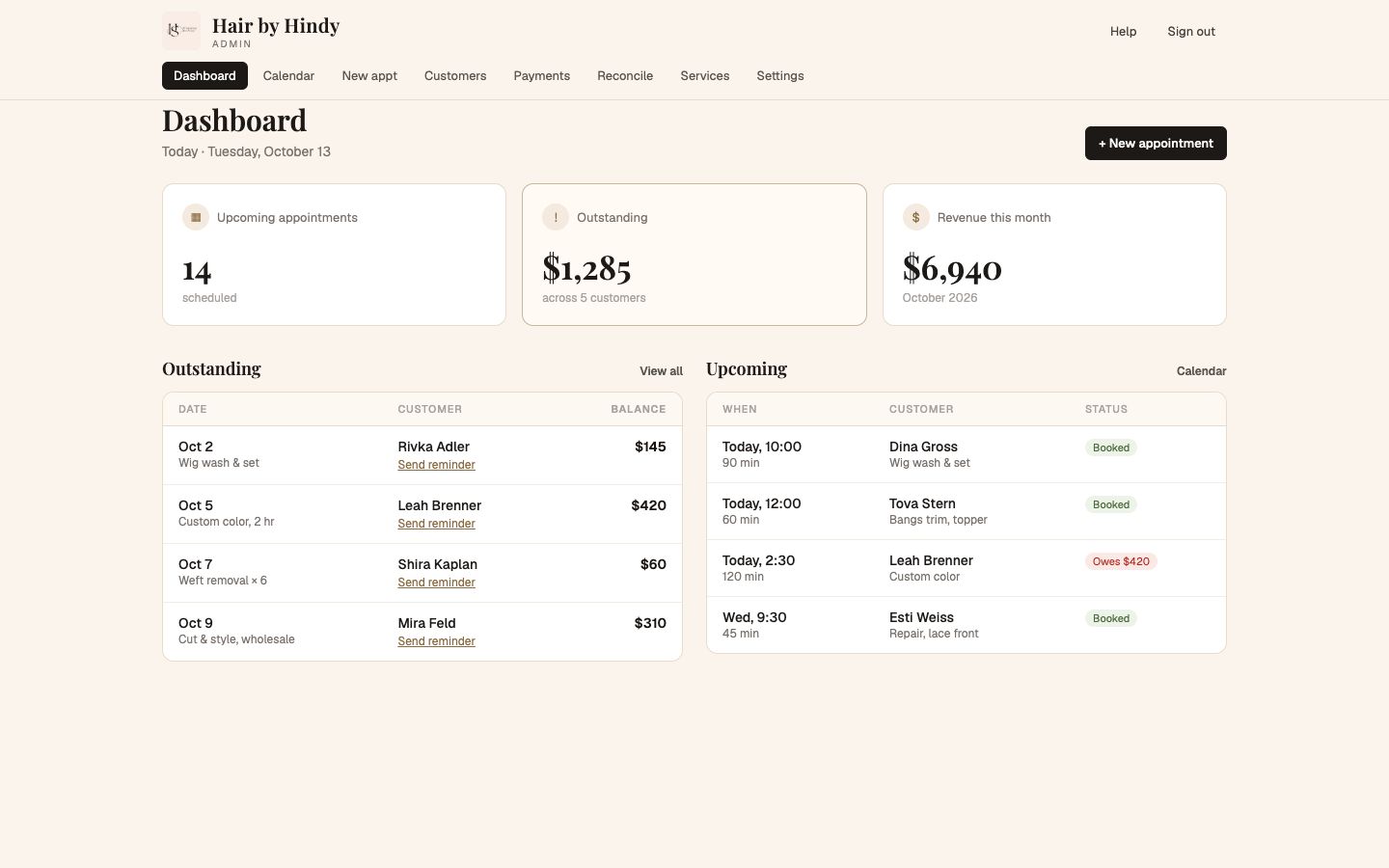Click the Revenue dollar sign icon
1389x868 pixels.
[x=915, y=217]
